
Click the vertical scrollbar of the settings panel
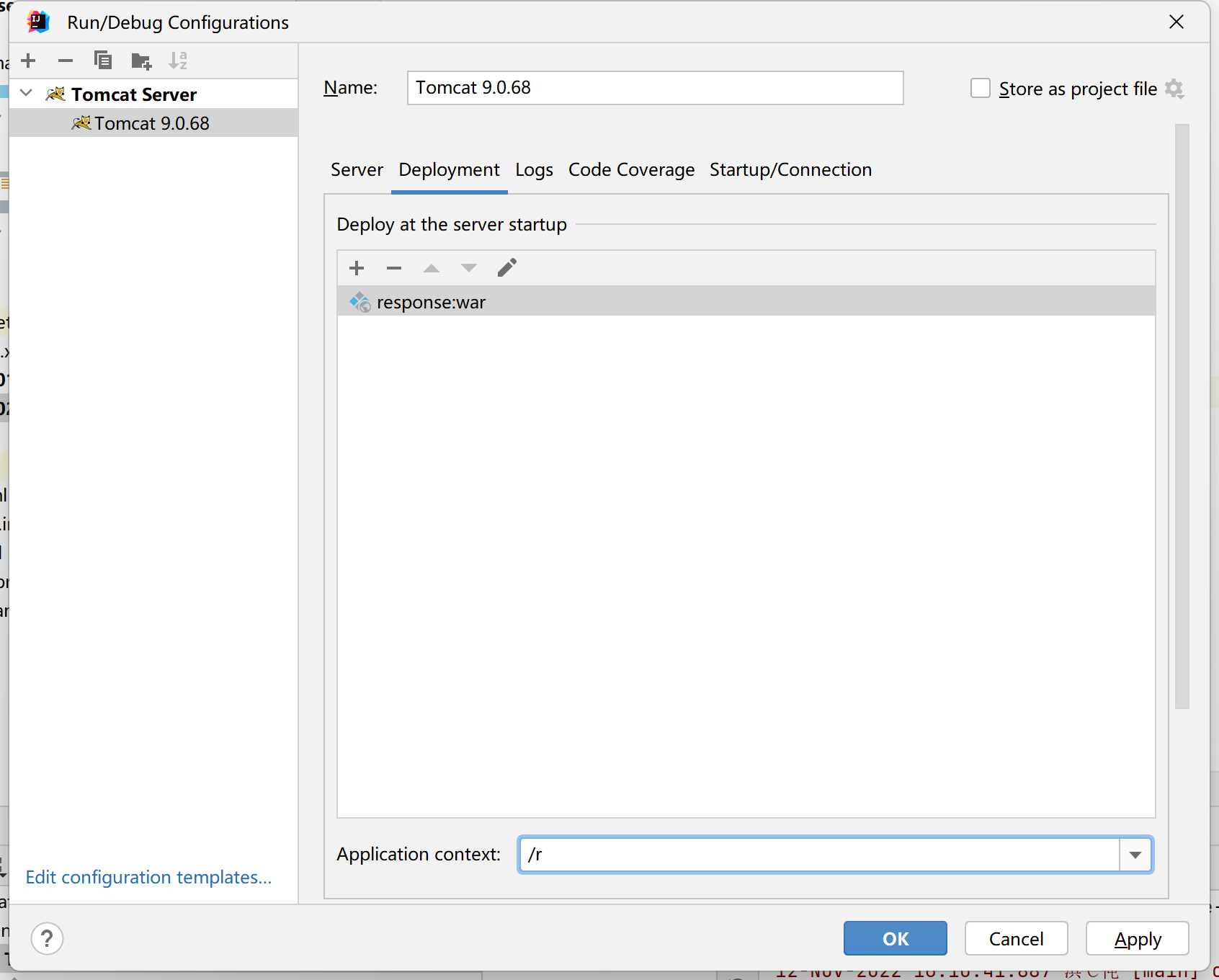(1182, 416)
